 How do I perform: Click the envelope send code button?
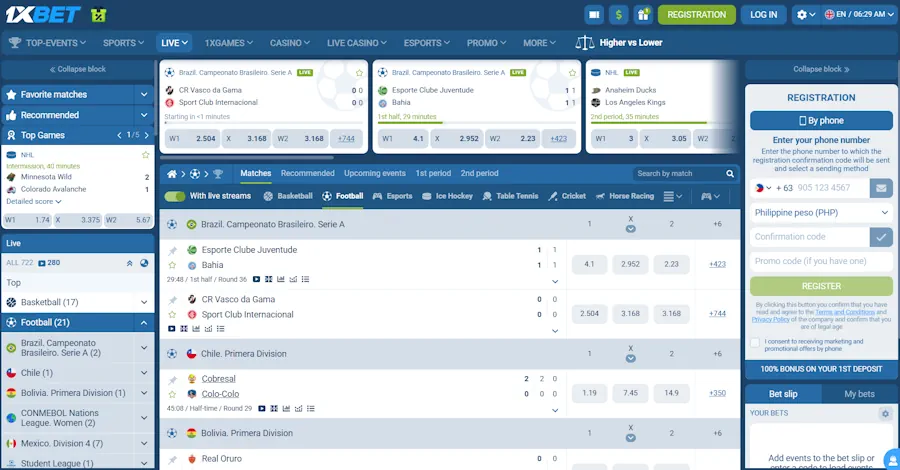click(881, 188)
